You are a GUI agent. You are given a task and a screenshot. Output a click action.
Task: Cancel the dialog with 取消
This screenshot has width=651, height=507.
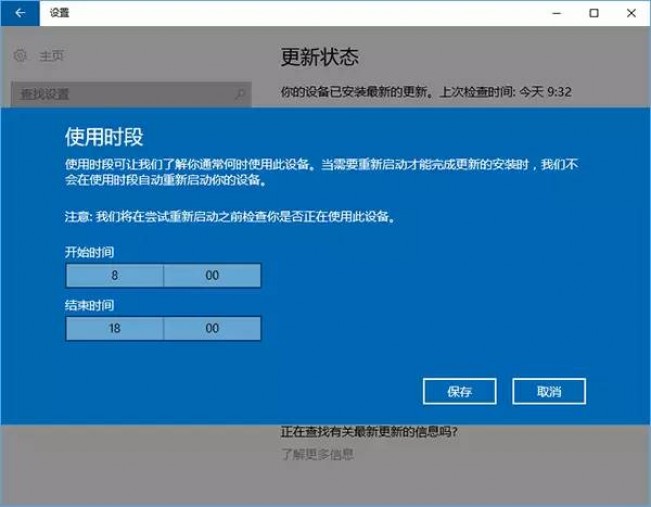coord(549,391)
